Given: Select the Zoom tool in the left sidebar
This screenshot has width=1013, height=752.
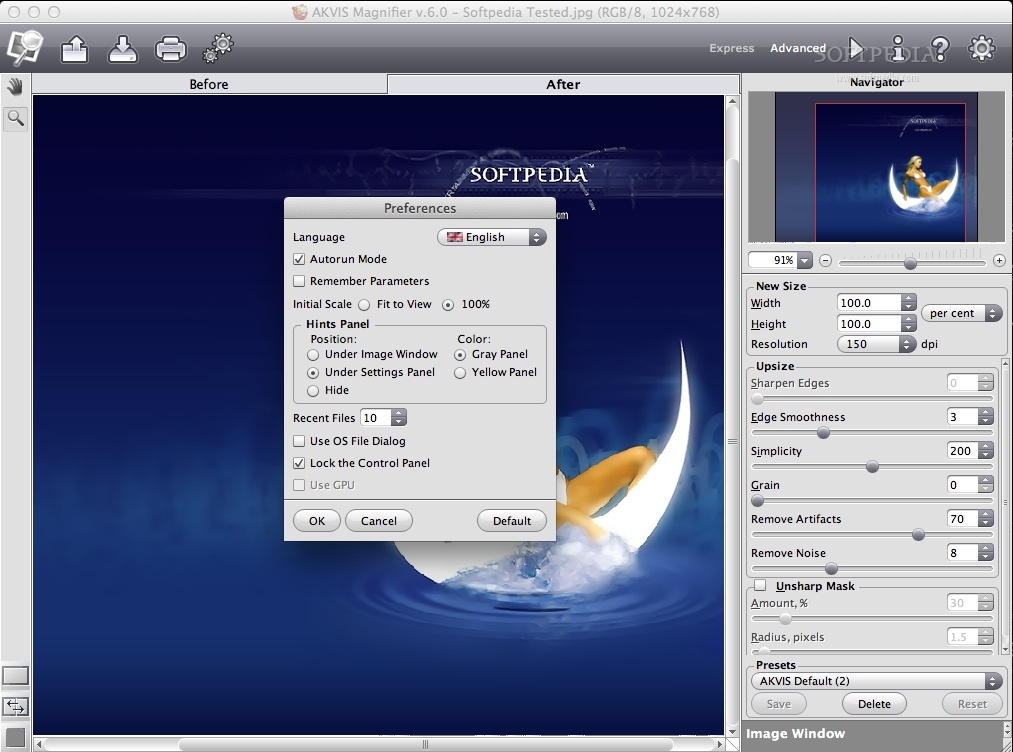Looking at the screenshot, I should click(x=13, y=118).
